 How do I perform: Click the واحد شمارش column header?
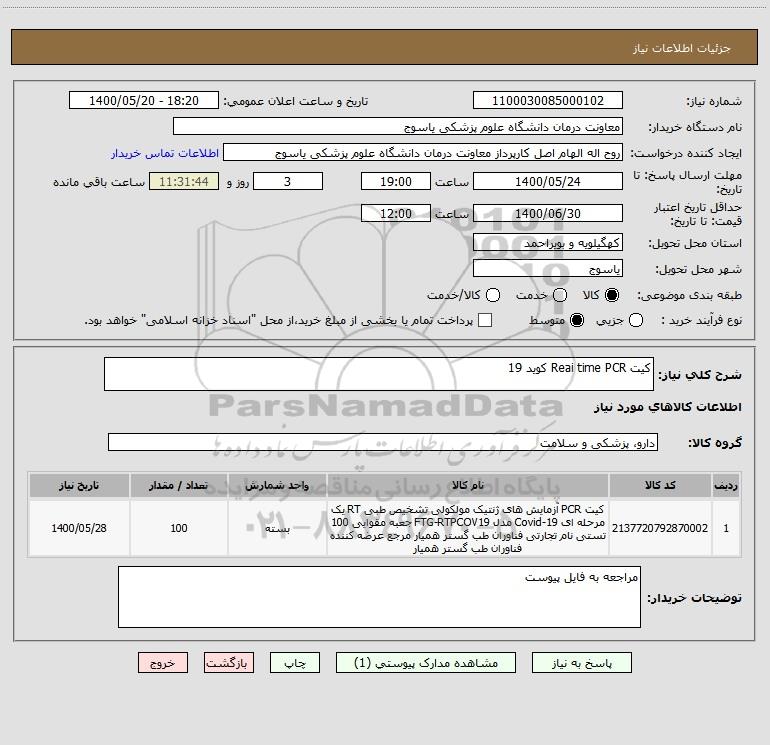point(277,485)
